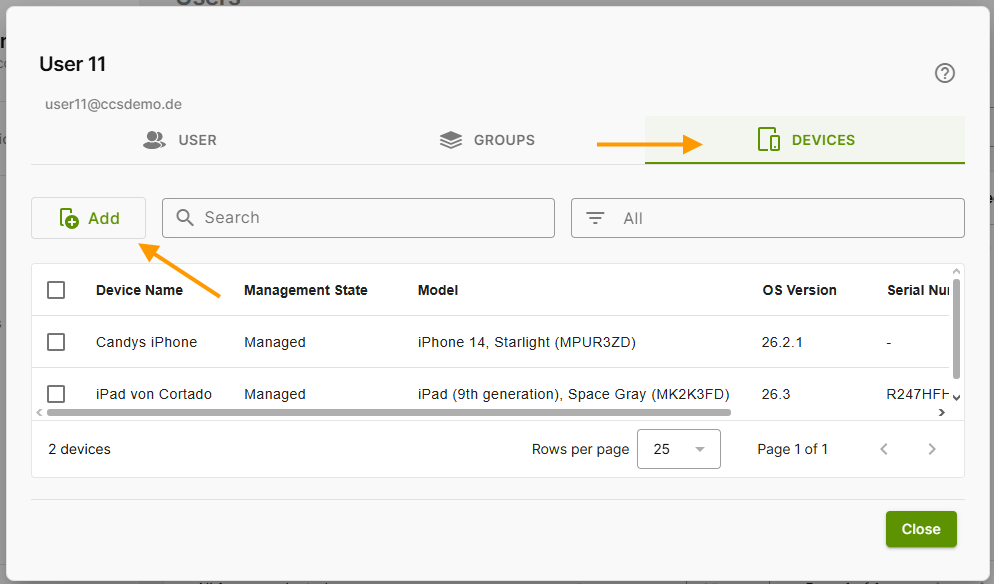Close the User 11 dialog
Viewport: 994px width, 584px height.
921,529
